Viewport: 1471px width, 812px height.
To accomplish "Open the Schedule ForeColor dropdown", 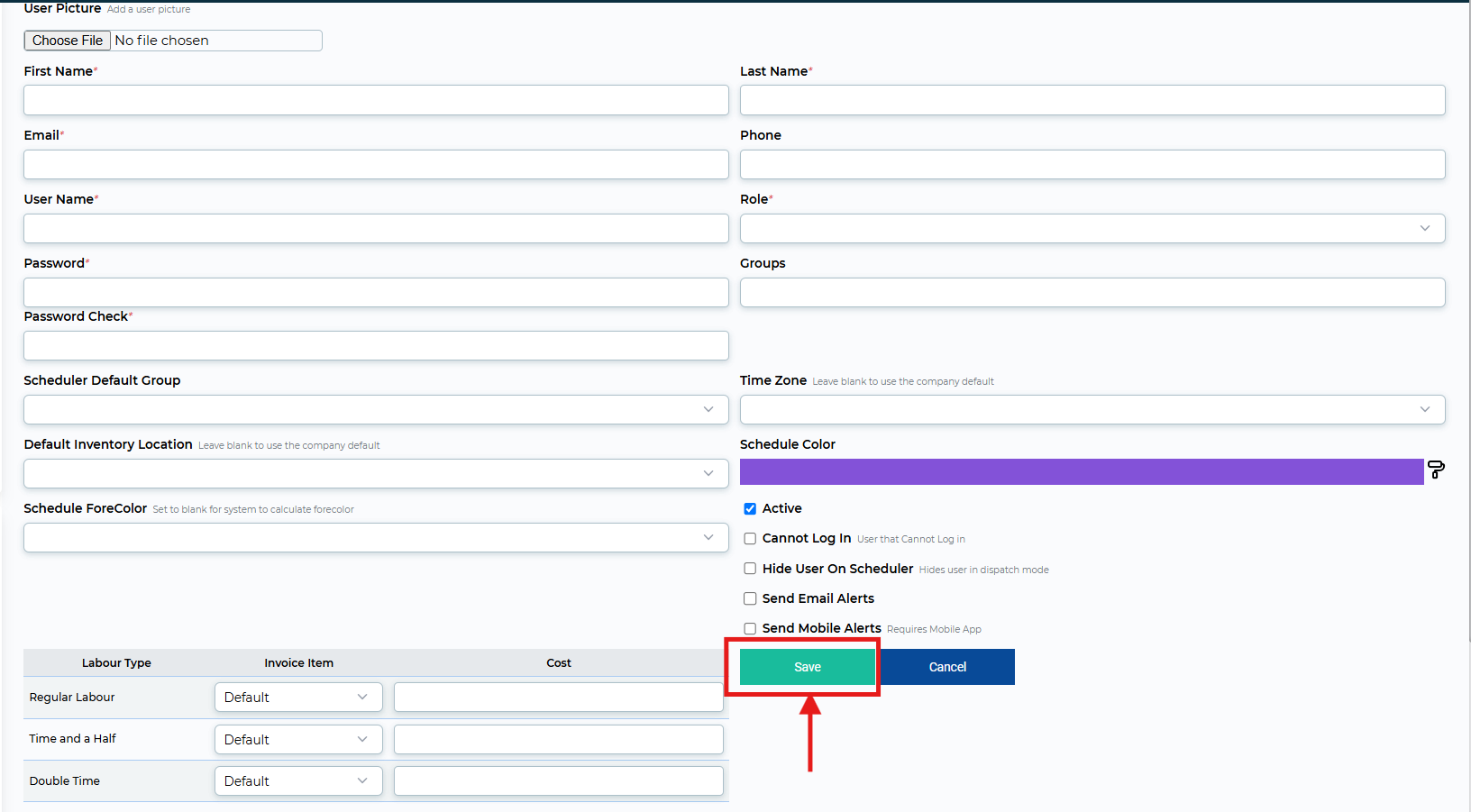I will (376, 537).
